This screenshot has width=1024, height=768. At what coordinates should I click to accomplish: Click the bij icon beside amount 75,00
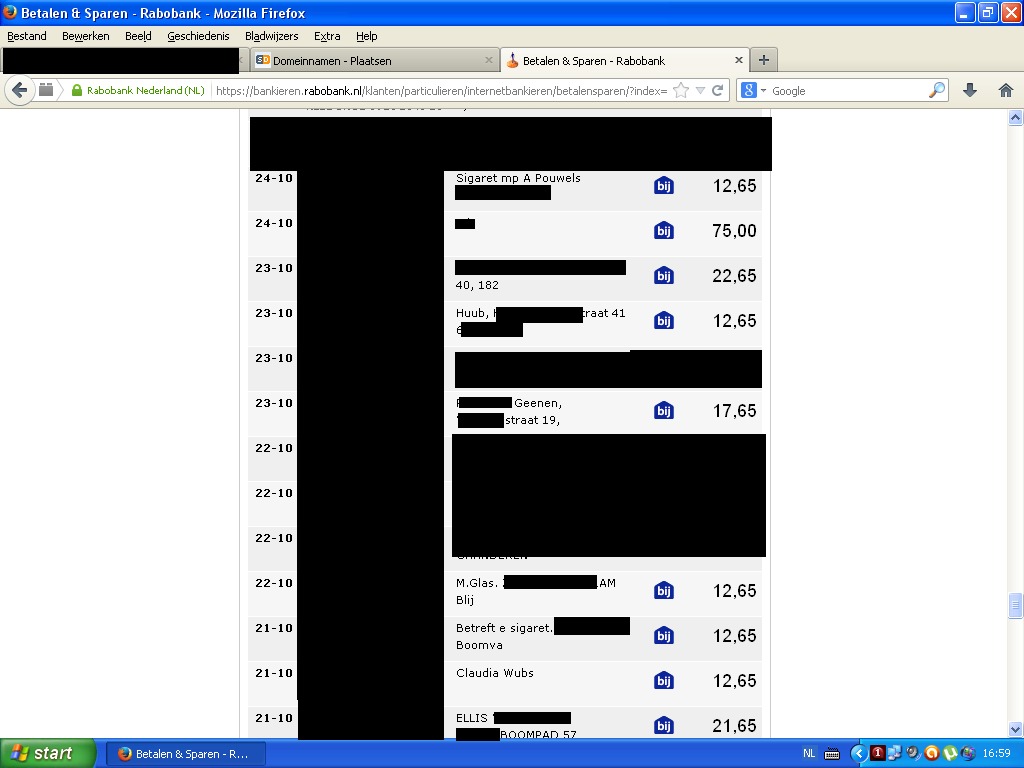point(664,231)
